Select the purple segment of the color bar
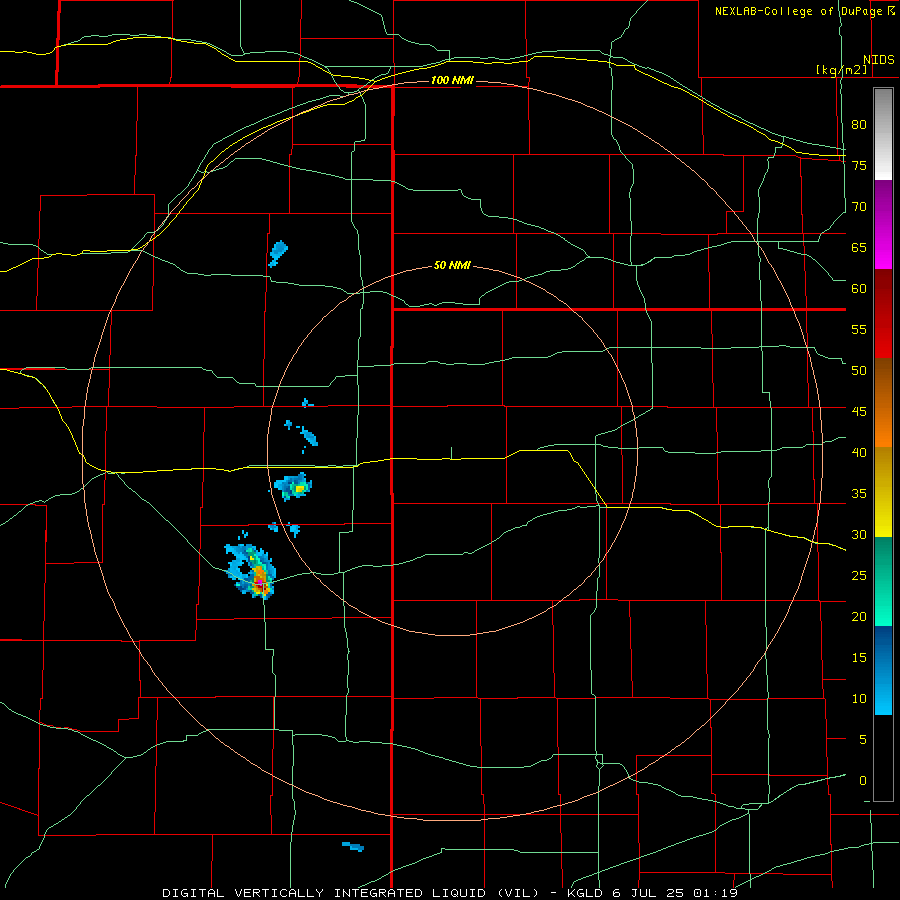 [883, 224]
